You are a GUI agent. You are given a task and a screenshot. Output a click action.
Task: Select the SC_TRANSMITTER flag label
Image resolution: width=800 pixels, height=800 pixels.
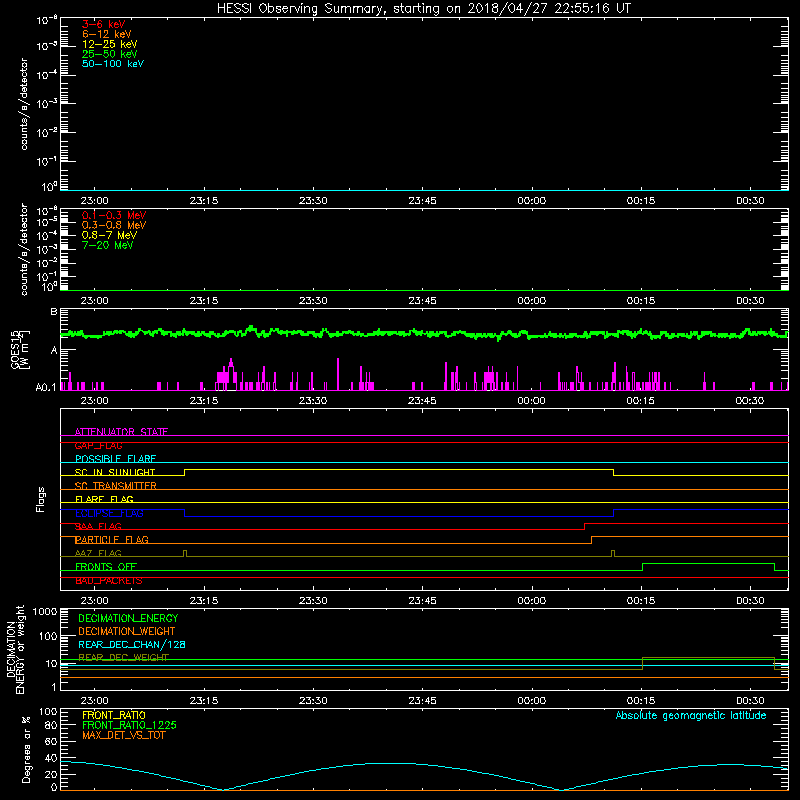click(x=115, y=486)
